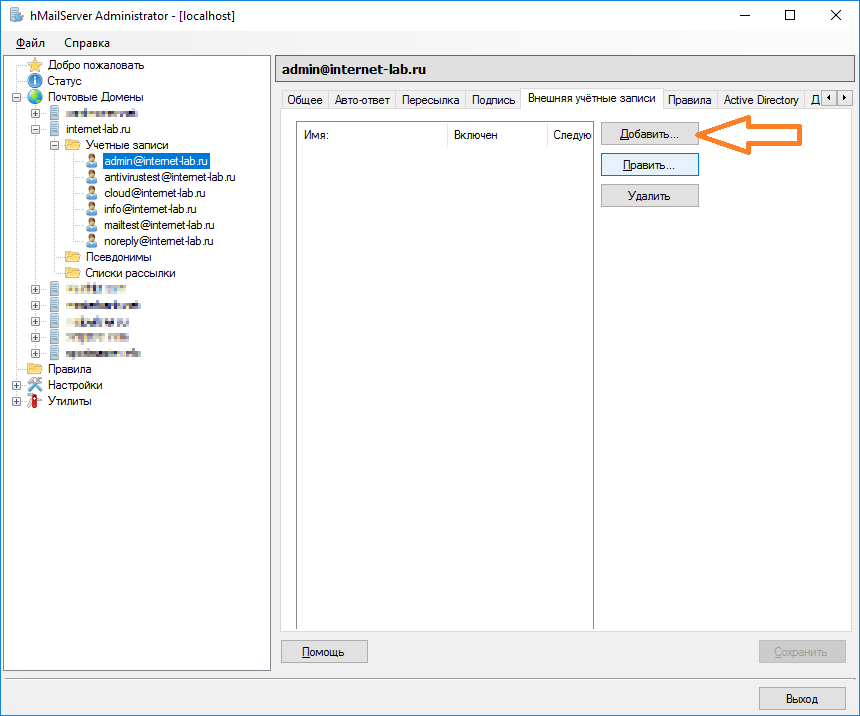Collapse the Почтовые Домены tree node
Viewport: 860px width, 716px height.
pos(16,98)
